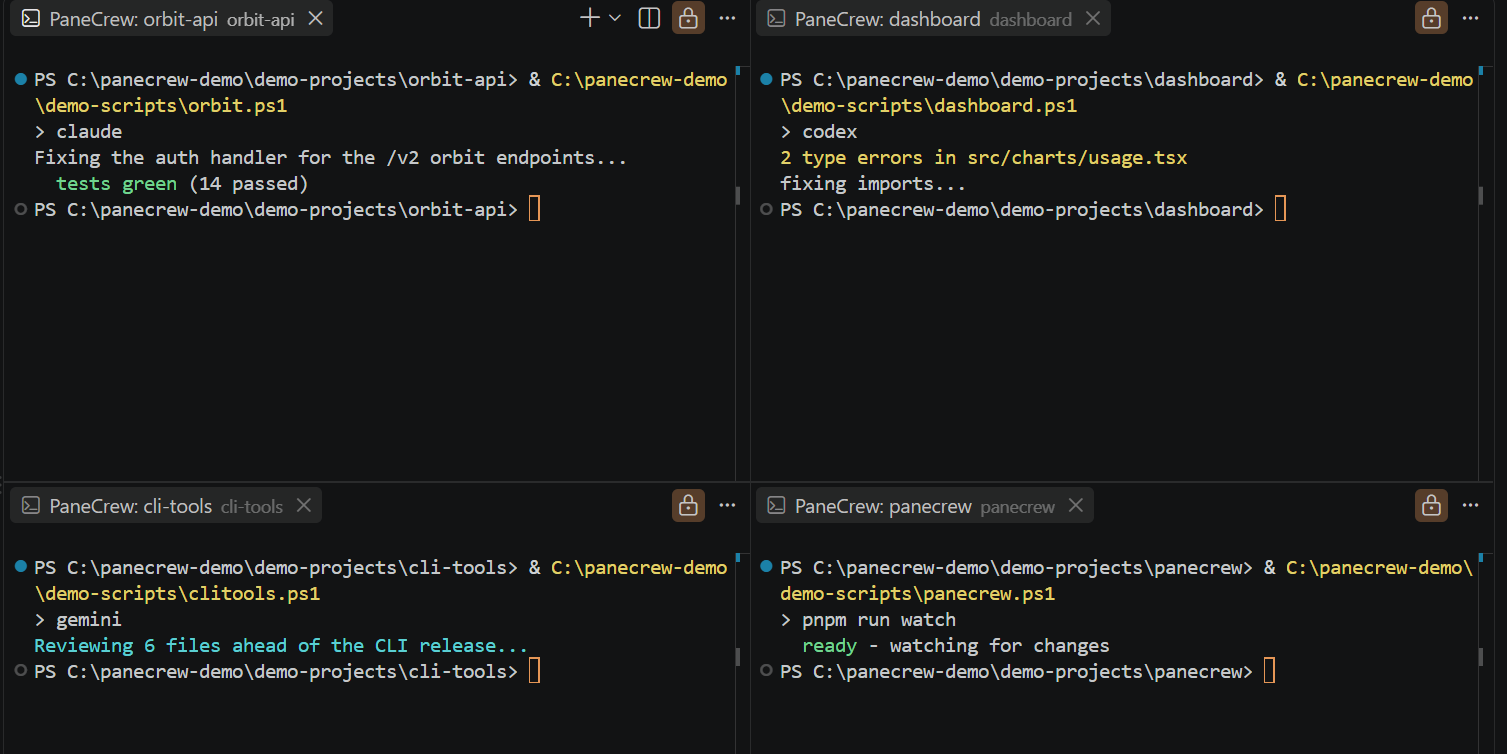The image size is (1507, 754).
Task: Click the cli-tools terminal prompt cursor
Action: coord(534,671)
